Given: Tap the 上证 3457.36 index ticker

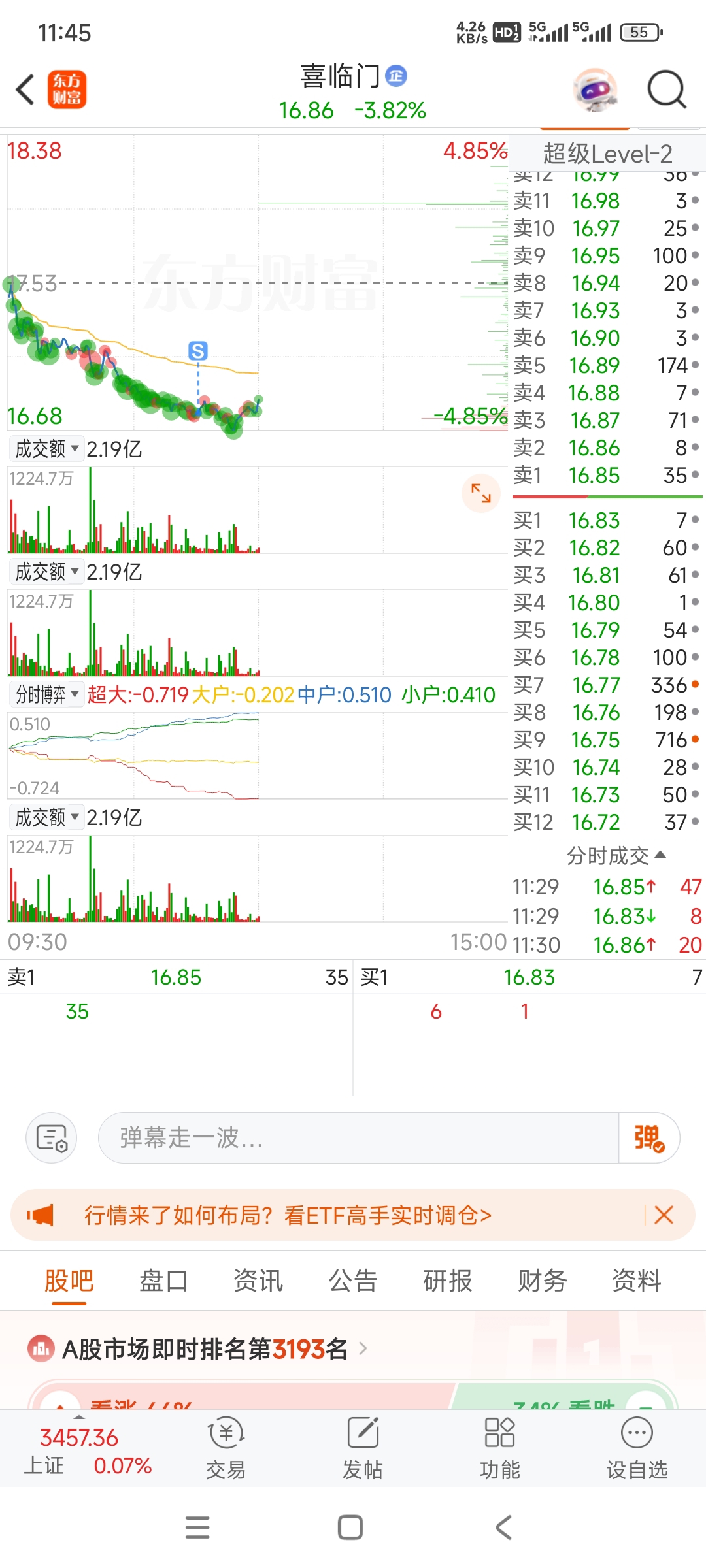Looking at the screenshot, I should 88,1451.
